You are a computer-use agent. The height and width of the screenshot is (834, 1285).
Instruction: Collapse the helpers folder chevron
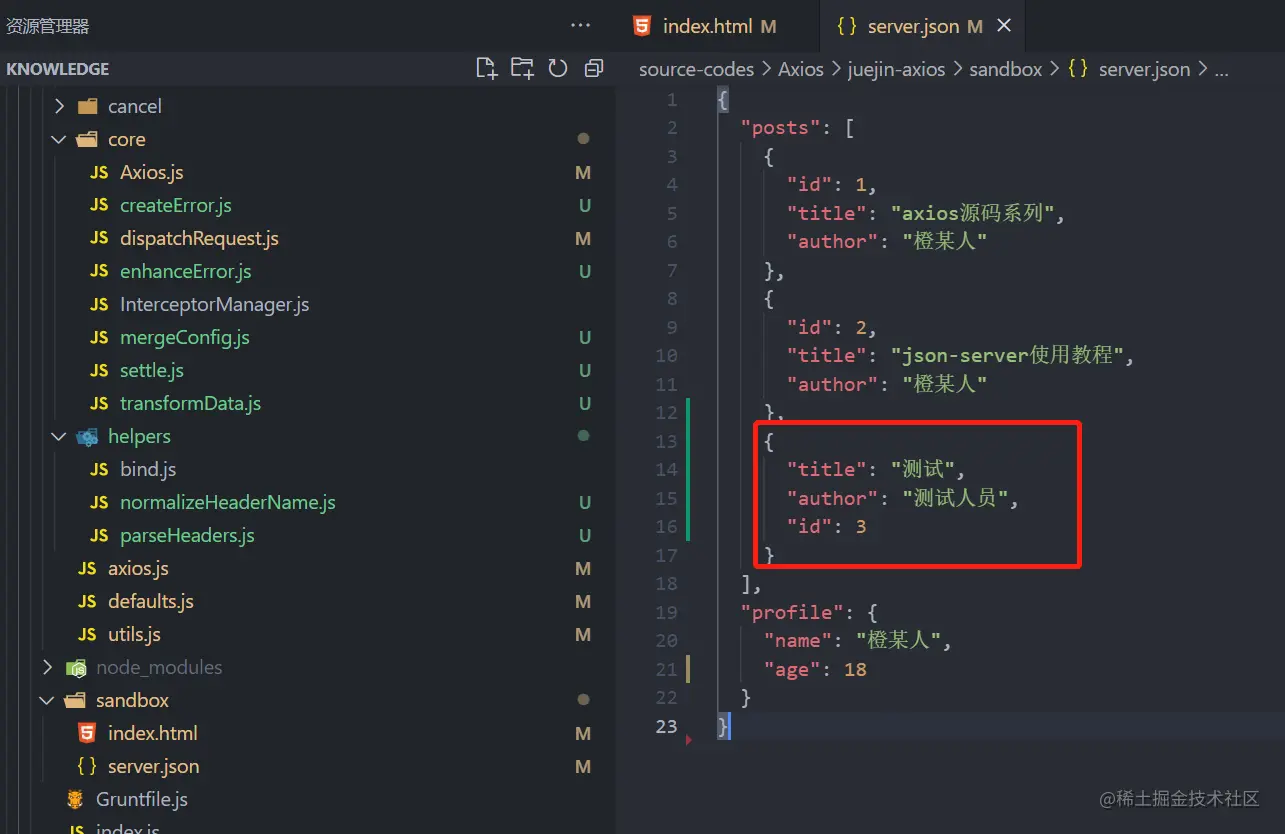point(59,436)
